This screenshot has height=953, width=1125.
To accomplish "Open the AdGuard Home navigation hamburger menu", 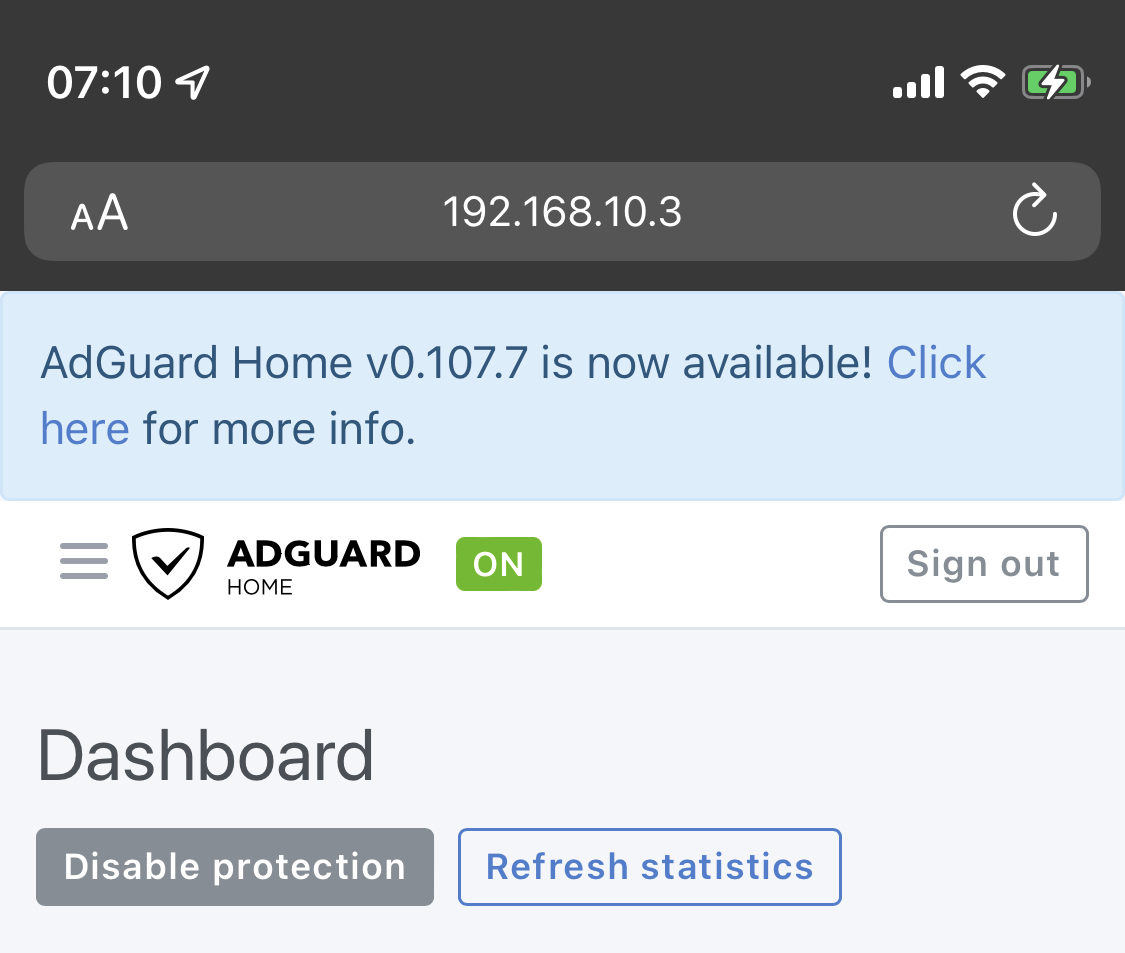I will (x=84, y=563).
